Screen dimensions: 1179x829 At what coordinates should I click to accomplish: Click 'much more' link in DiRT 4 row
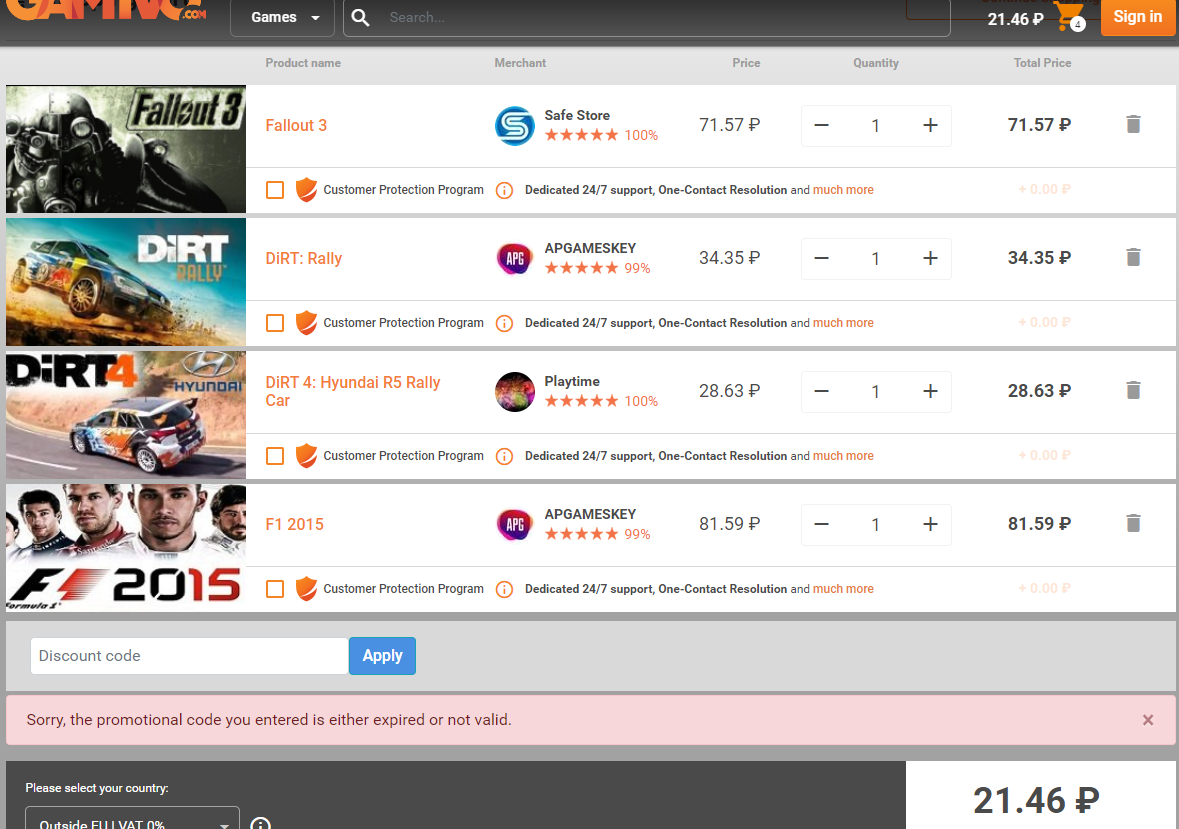click(x=843, y=456)
